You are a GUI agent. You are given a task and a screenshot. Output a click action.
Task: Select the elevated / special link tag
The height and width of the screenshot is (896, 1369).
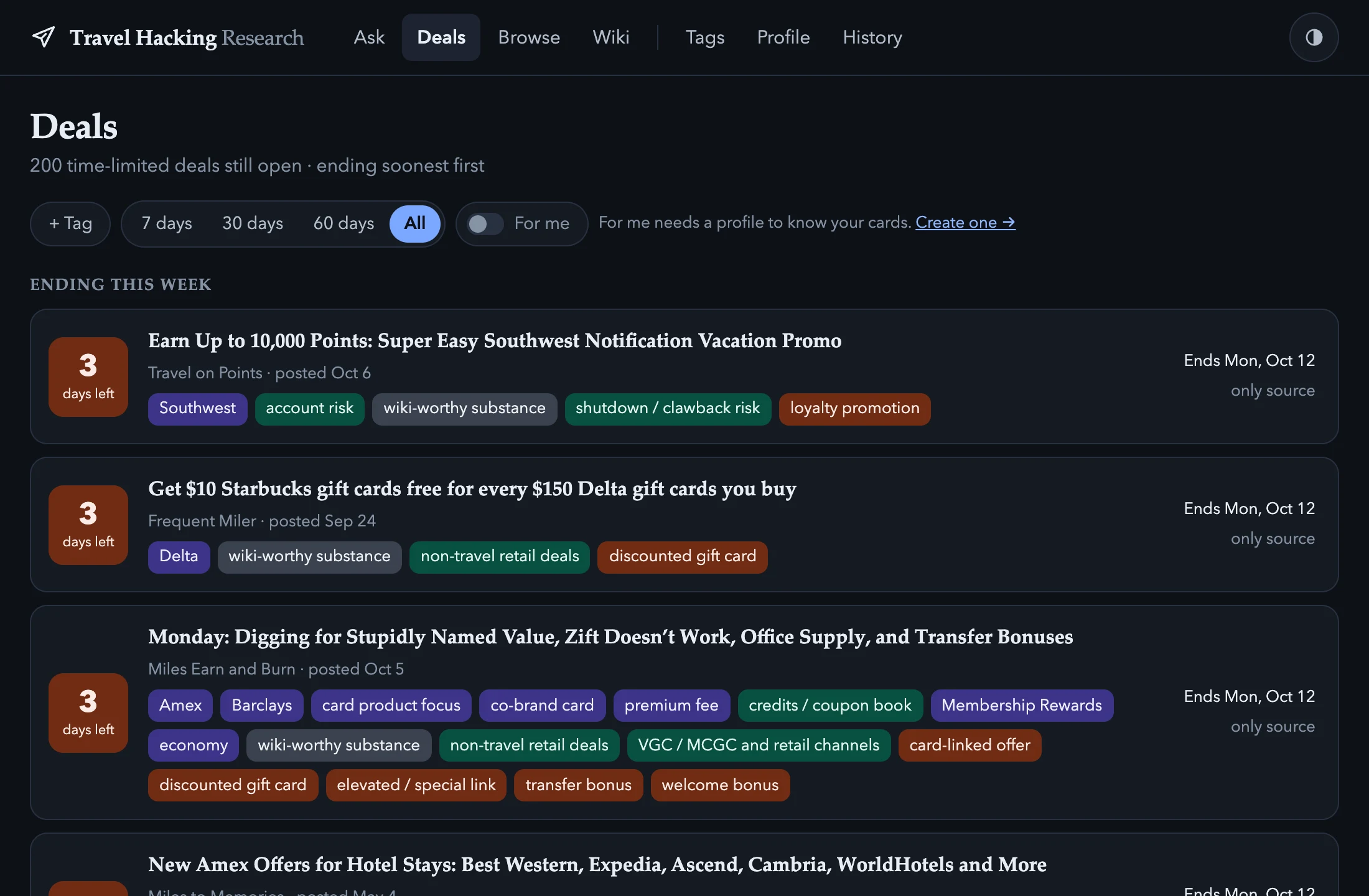coord(416,785)
